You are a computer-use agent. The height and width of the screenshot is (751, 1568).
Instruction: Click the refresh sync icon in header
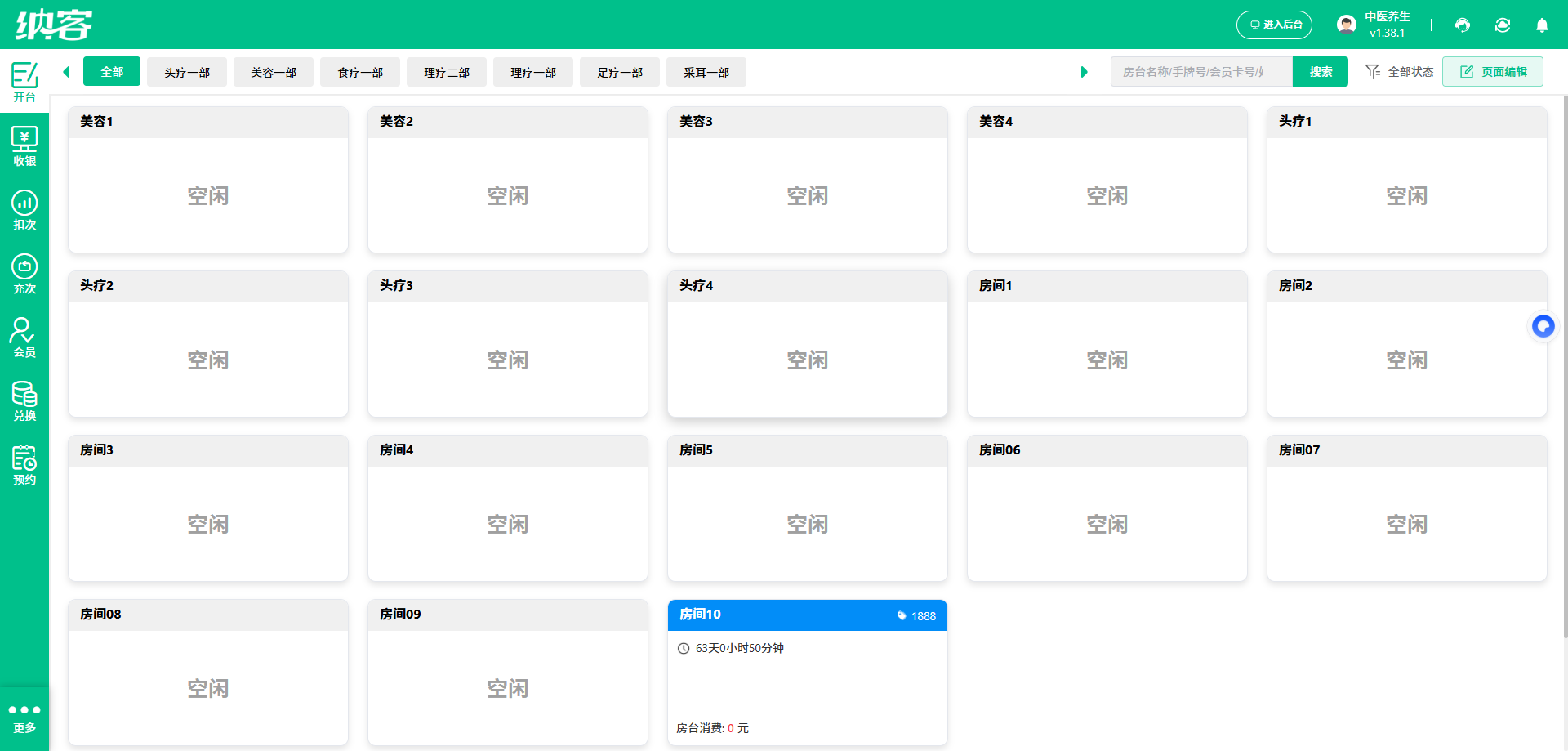point(1503,25)
